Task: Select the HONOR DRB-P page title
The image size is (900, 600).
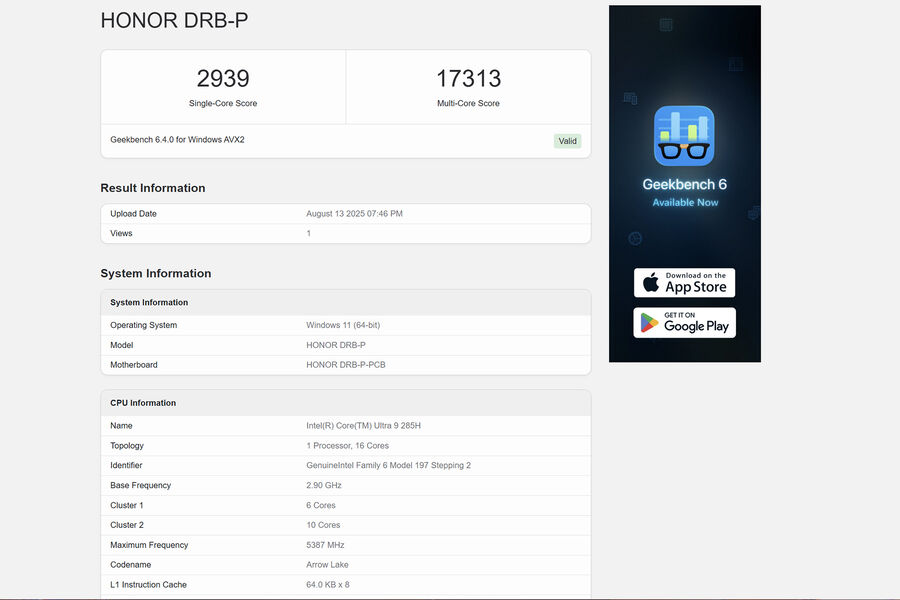Action: pos(174,20)
